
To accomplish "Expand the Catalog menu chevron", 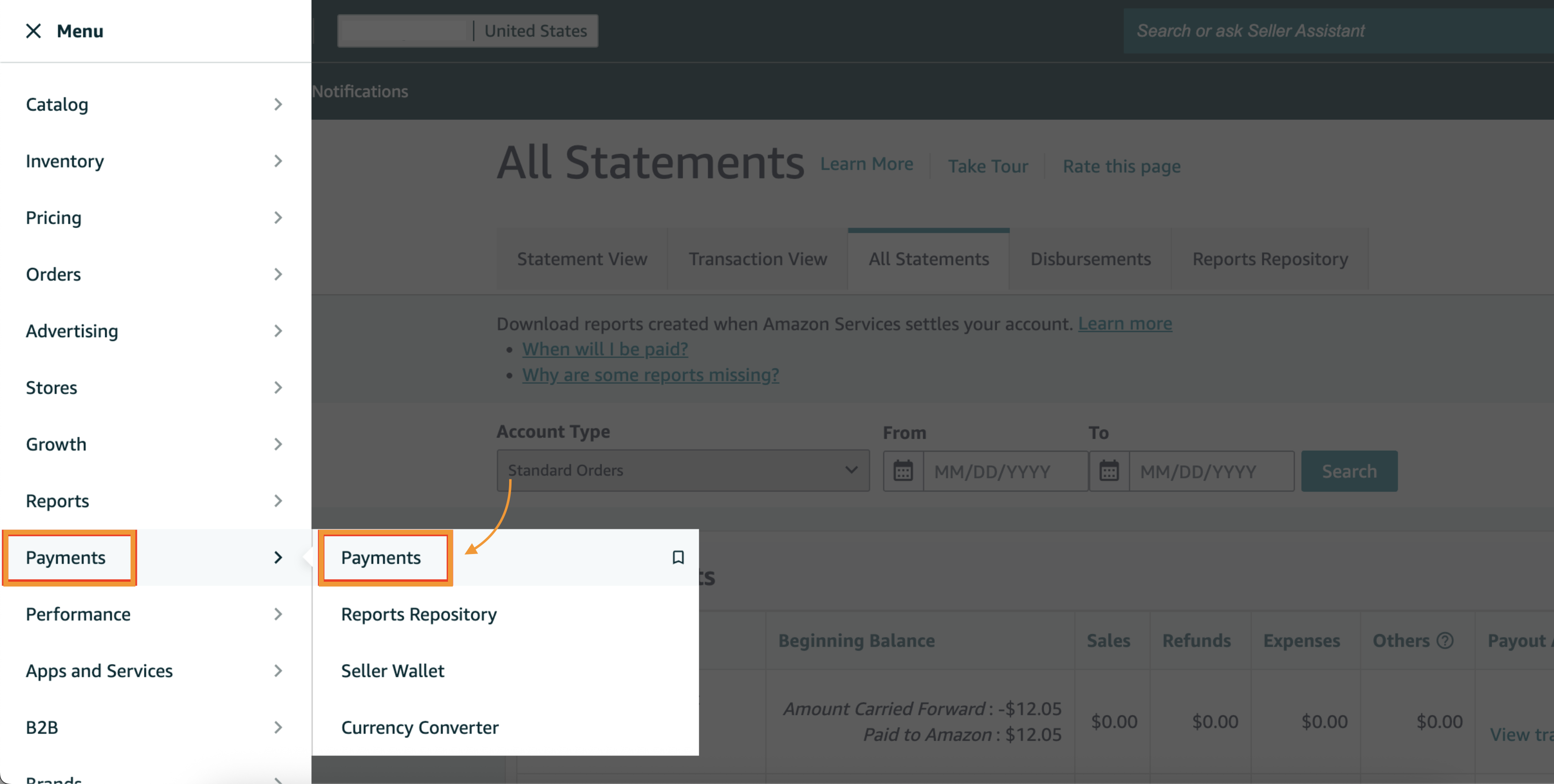I will pyautogui.click(x=278, y=104).
